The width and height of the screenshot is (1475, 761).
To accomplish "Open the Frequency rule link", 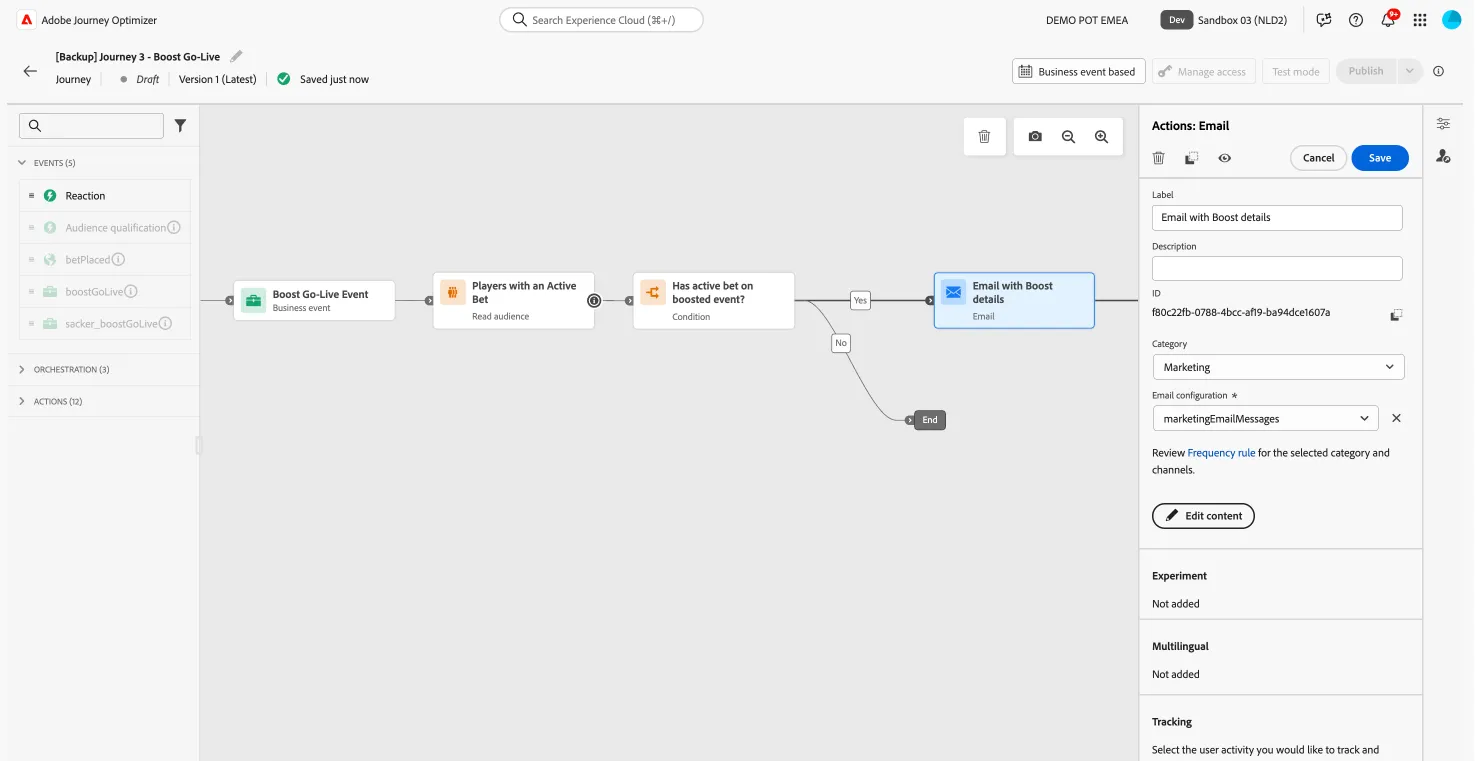I will [x=1221, y=453].
